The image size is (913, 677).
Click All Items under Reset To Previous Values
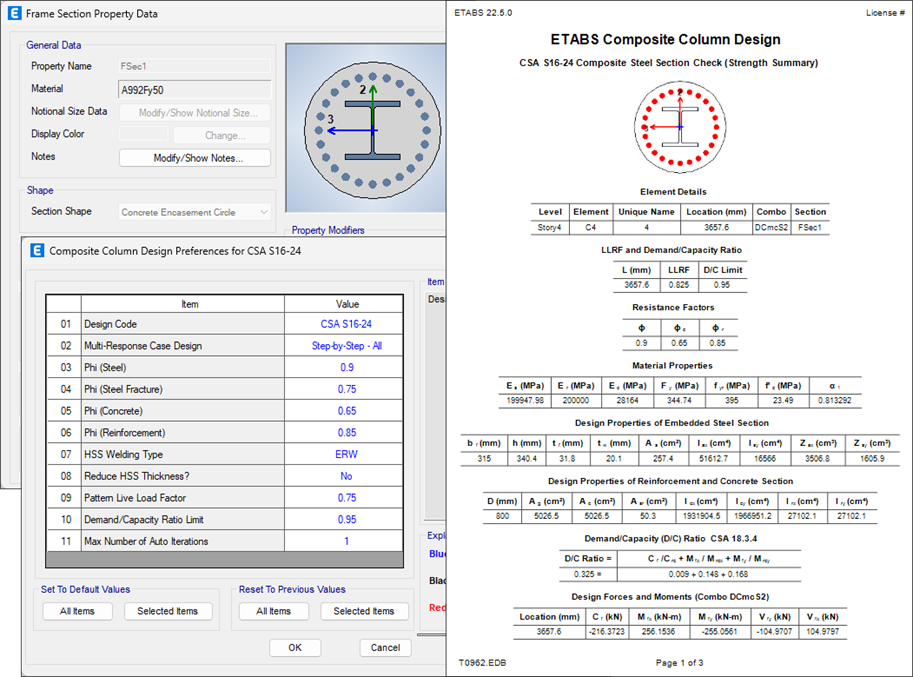pos(274,611)
